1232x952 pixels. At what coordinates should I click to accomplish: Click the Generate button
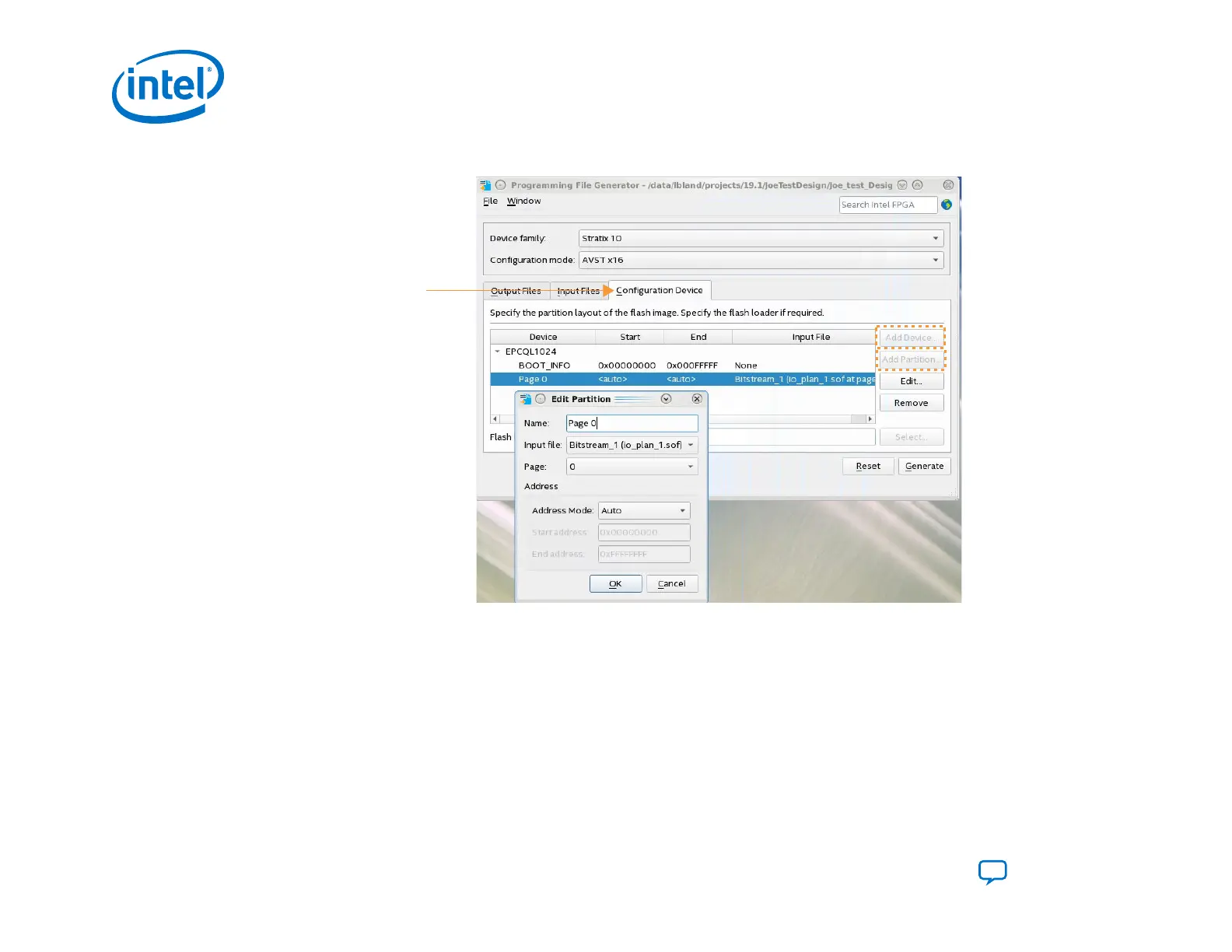click(924, 466)
